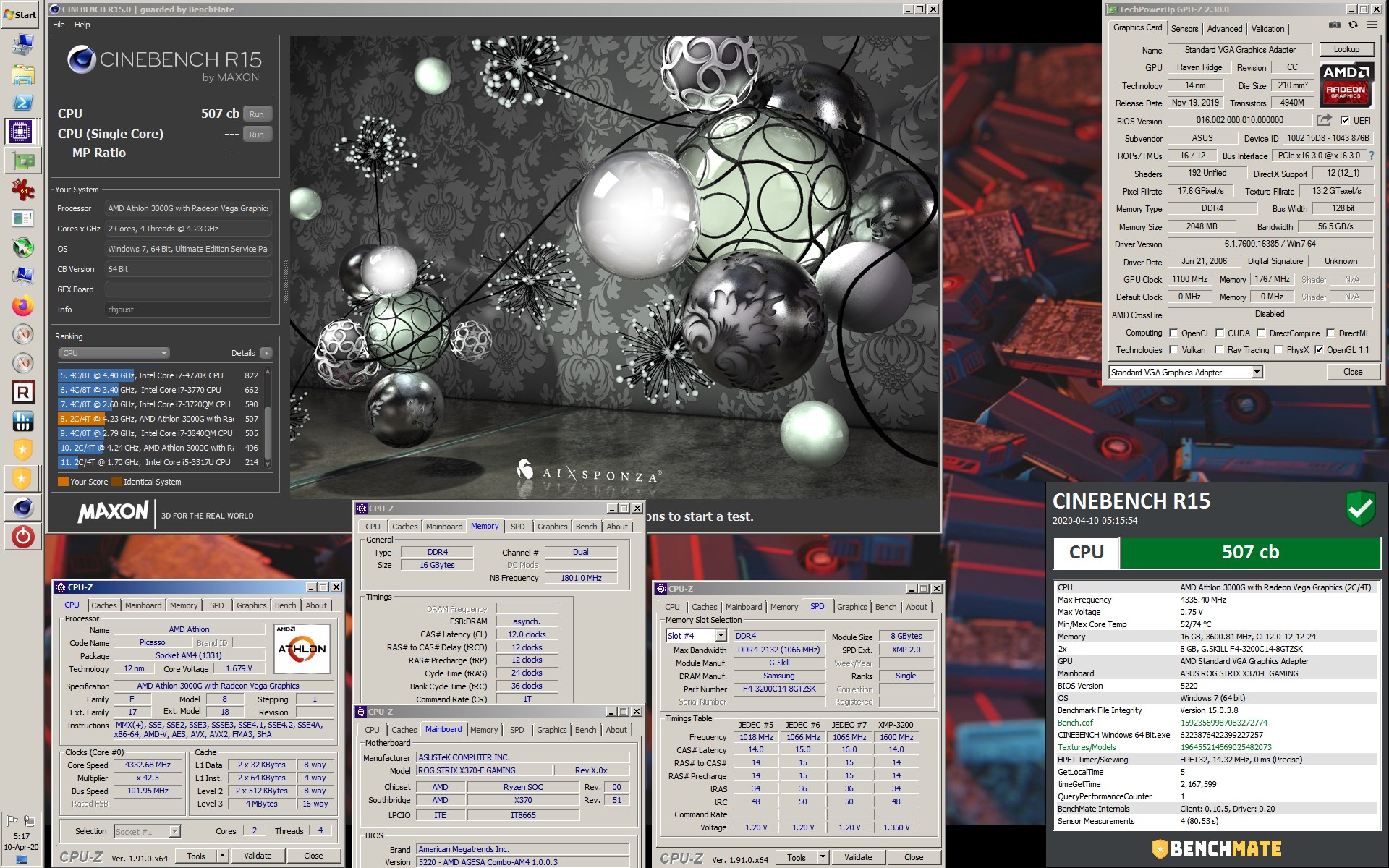
Task: Click the toolbox computer taskbar icon
Action: [23, 45]
